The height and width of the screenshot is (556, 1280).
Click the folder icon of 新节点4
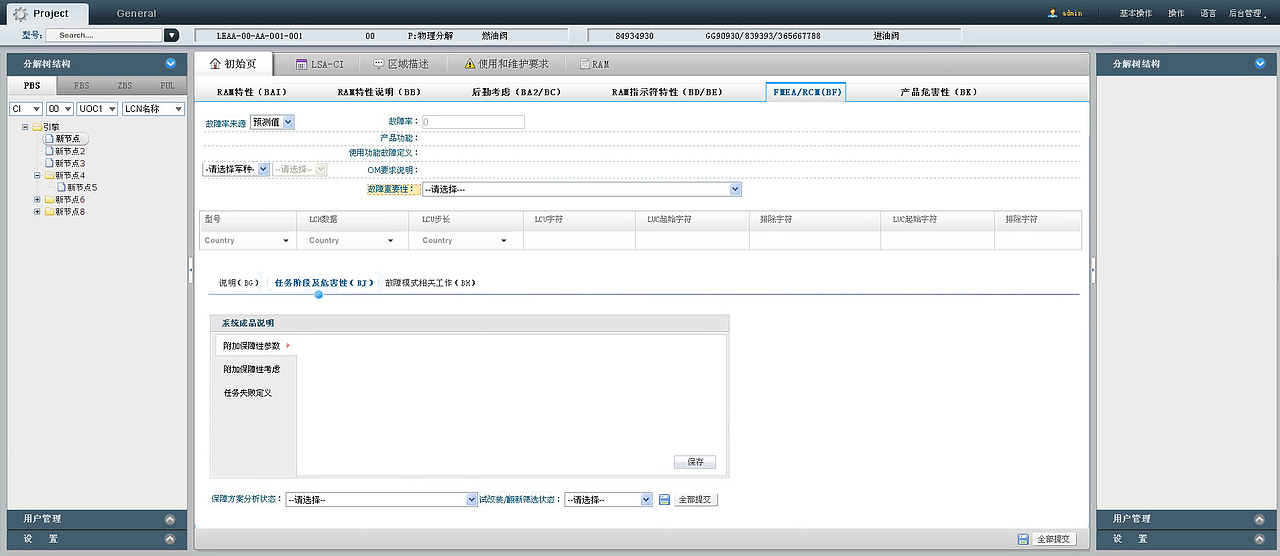click(x=49, y=175)
